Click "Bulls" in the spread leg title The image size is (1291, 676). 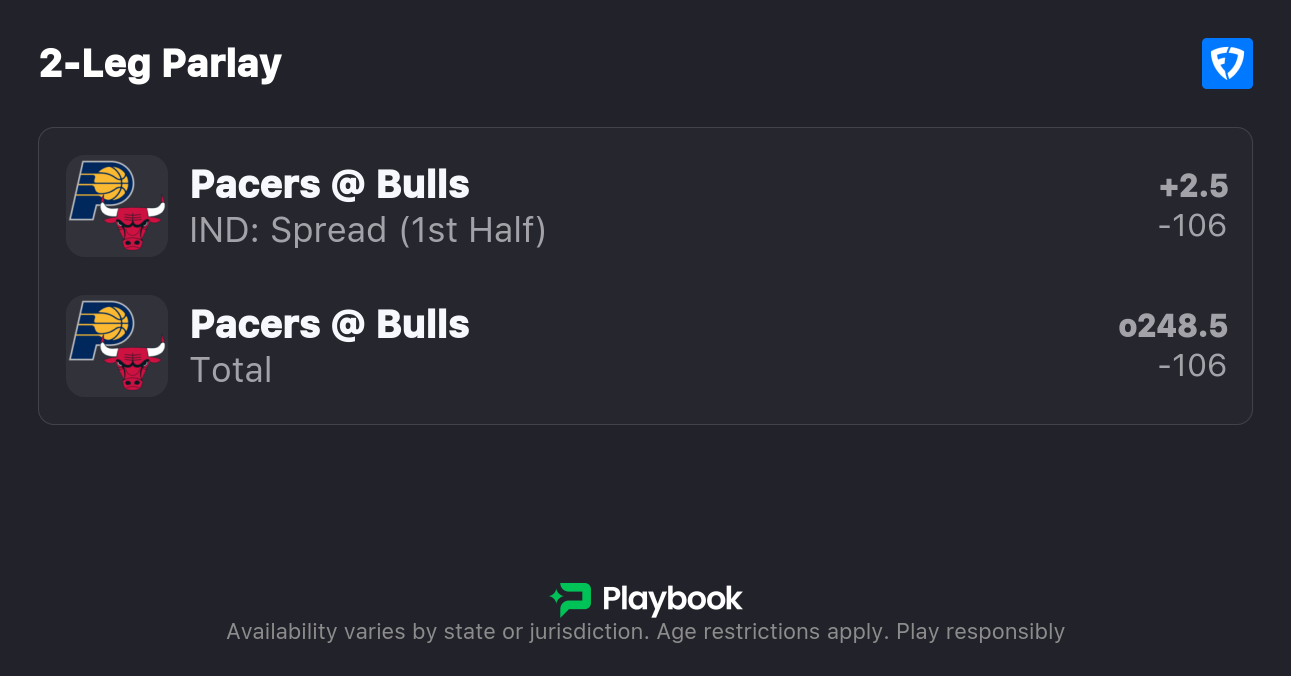point(423,185)
